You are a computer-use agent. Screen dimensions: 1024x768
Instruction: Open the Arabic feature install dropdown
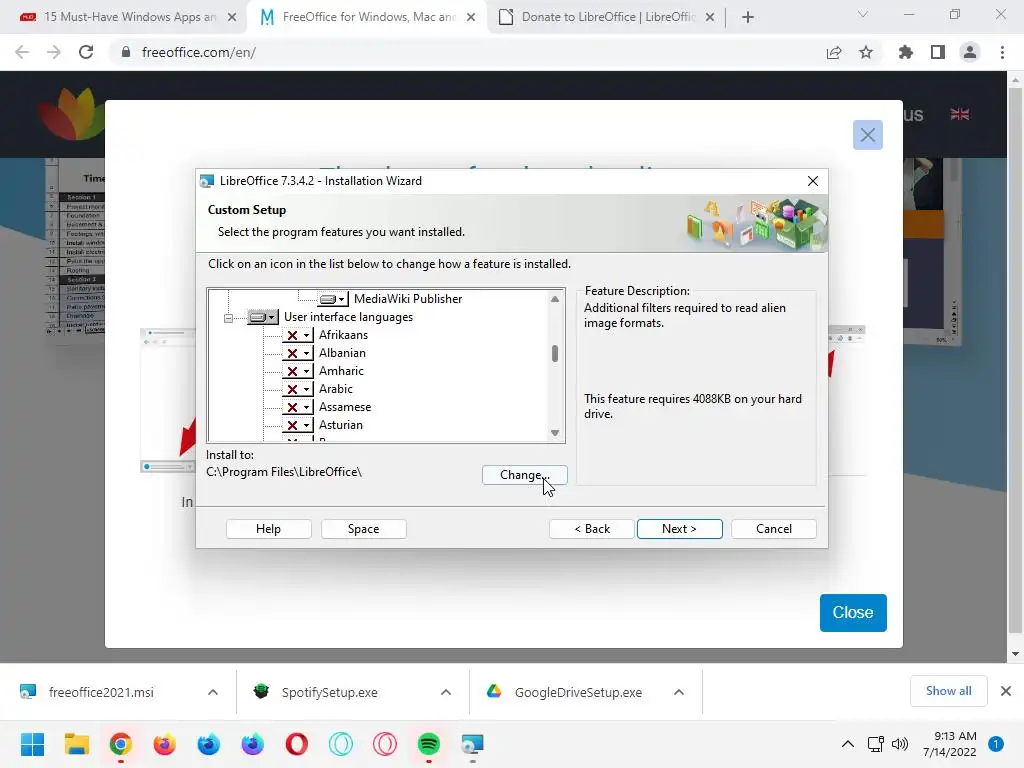(297, 389)
